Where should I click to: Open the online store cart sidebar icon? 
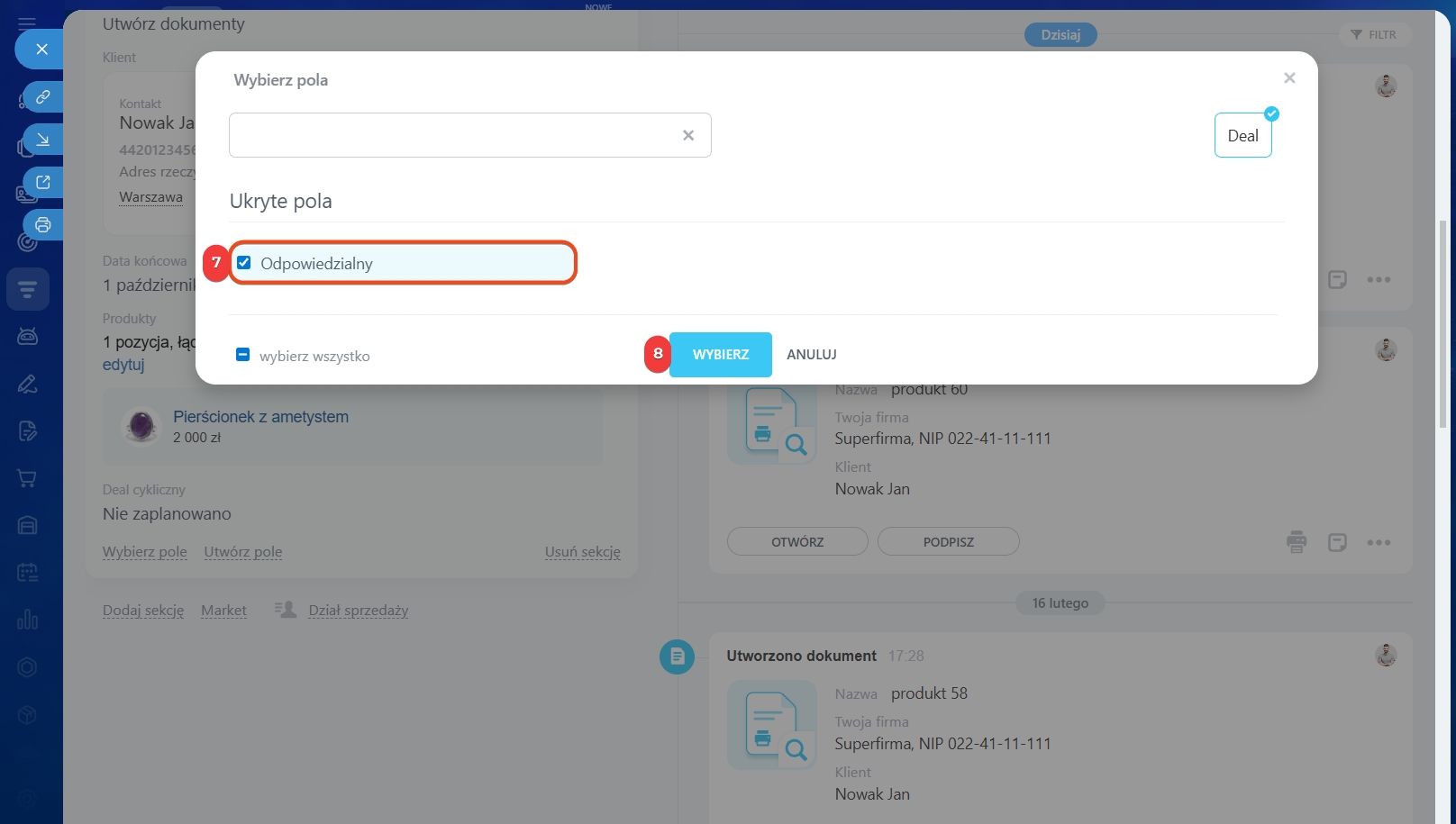coord(27,478)
